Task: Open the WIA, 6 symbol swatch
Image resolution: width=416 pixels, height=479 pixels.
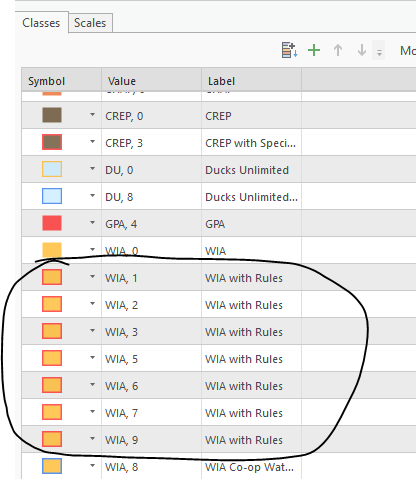Action: (x=52, y=385)
